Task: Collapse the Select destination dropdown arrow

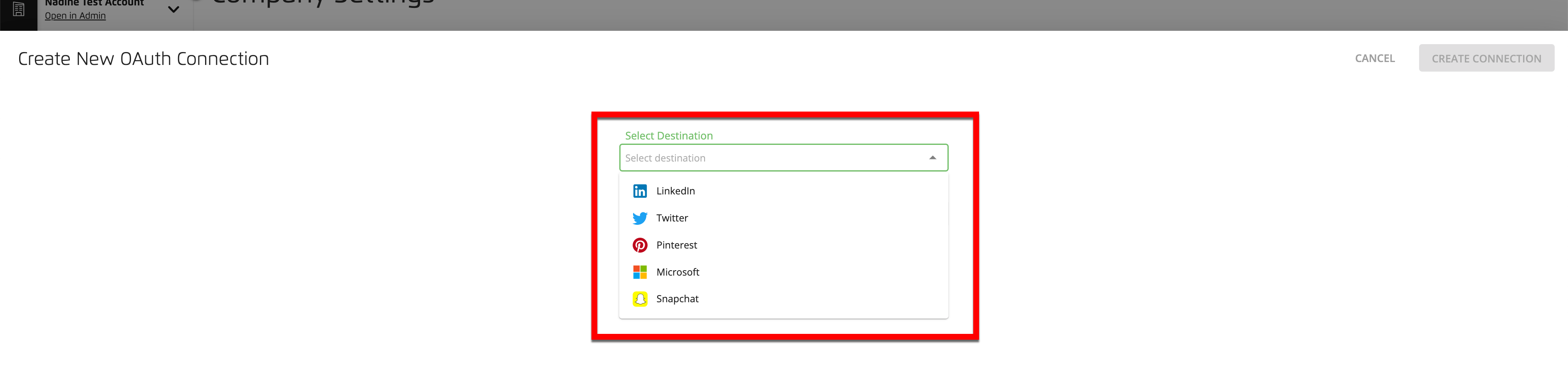Action: pos(932,158)
